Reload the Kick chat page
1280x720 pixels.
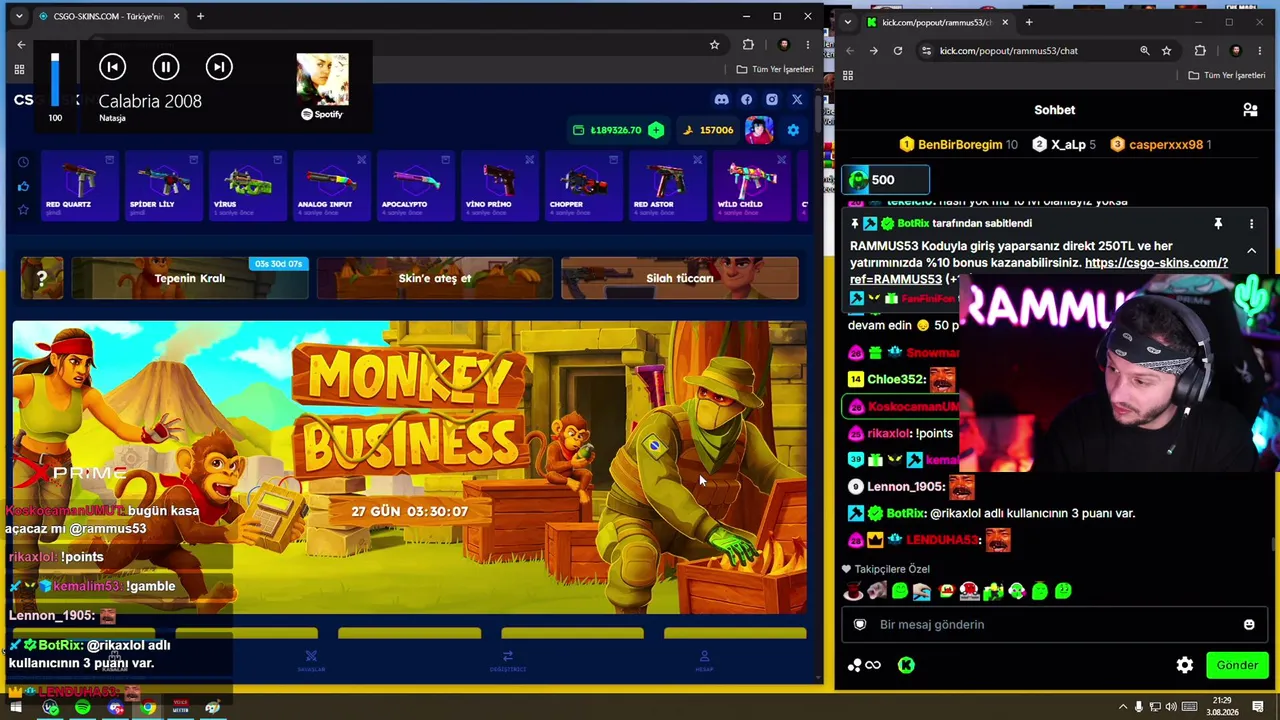[898, 51]
